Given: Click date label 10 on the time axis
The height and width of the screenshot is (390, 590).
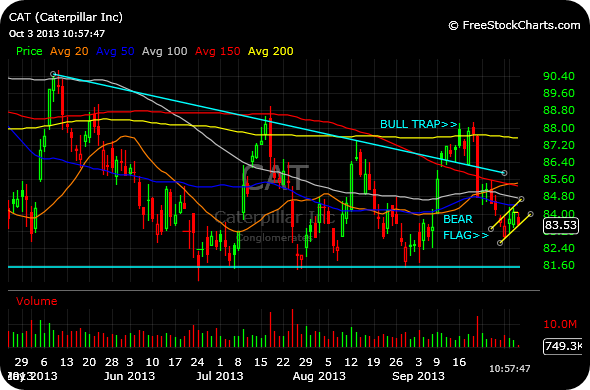Looking at the screenshot, I should [x=152, y=362].
